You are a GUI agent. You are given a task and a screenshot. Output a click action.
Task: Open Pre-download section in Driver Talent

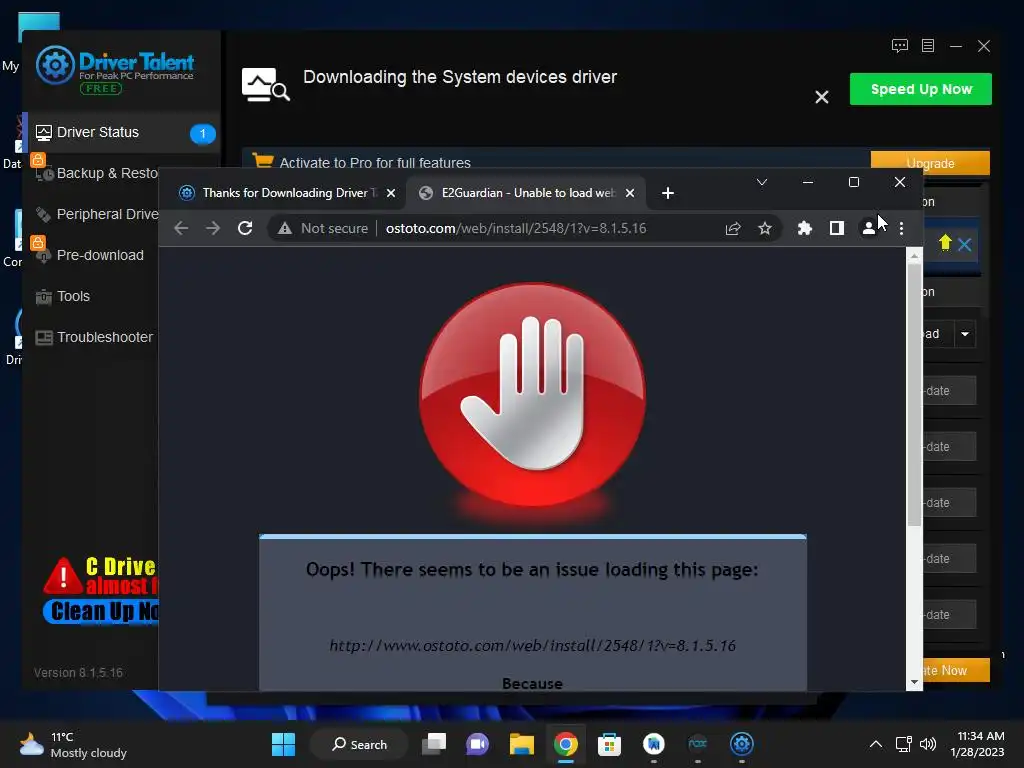(90, 255)
